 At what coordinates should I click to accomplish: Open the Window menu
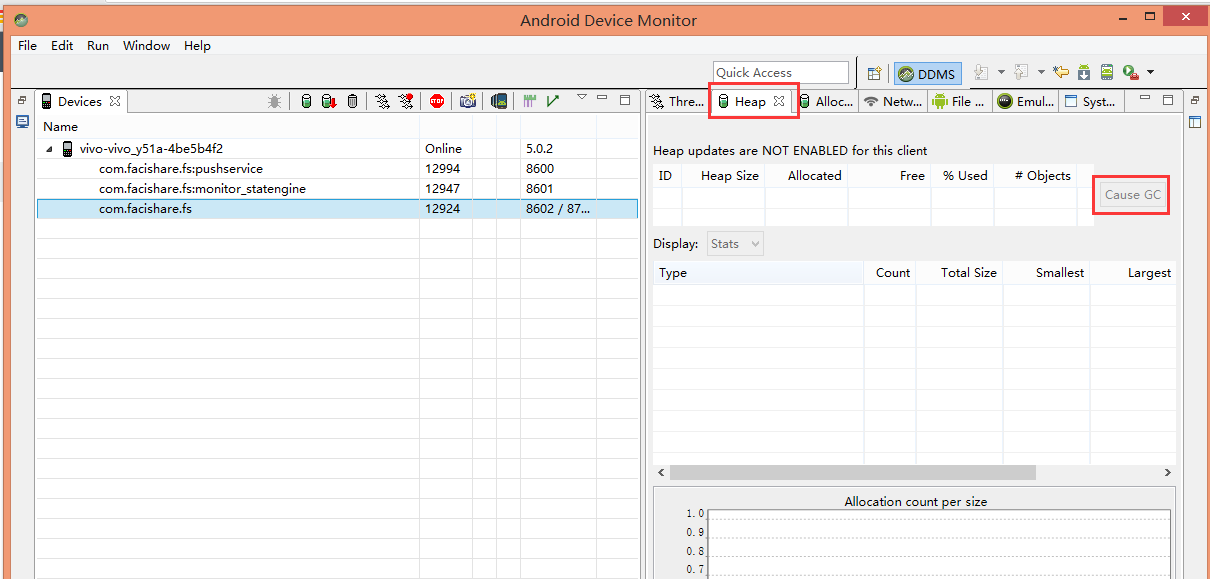(146, 45)
